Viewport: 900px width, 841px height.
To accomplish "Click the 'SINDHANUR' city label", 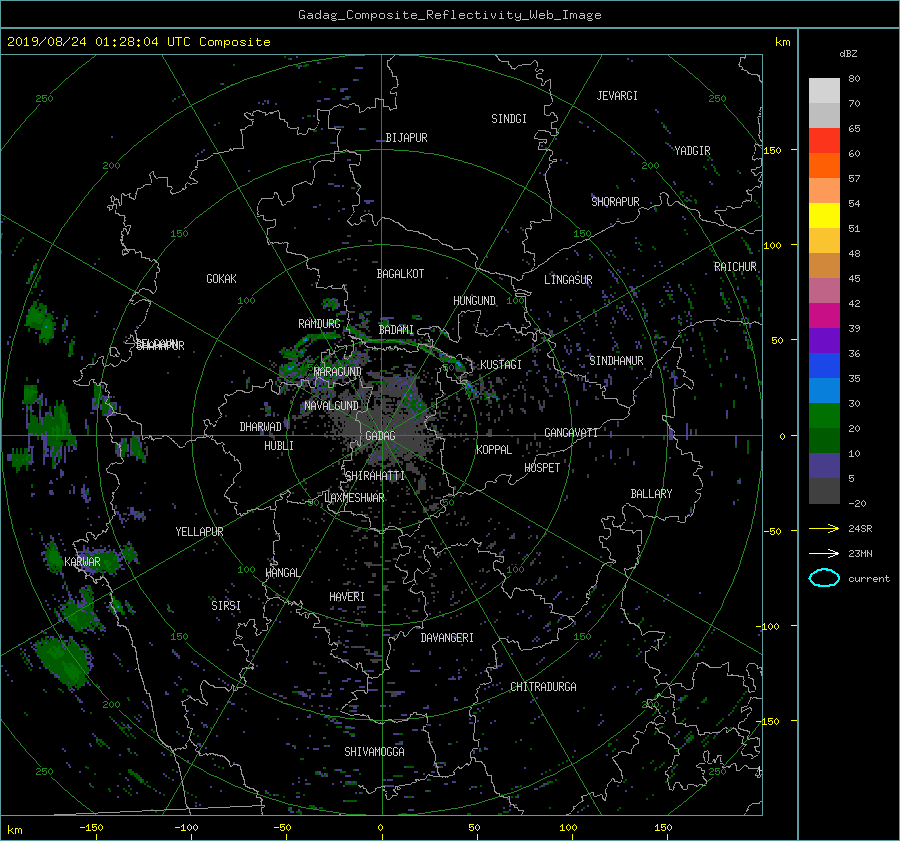I will [x=616, y=361].
